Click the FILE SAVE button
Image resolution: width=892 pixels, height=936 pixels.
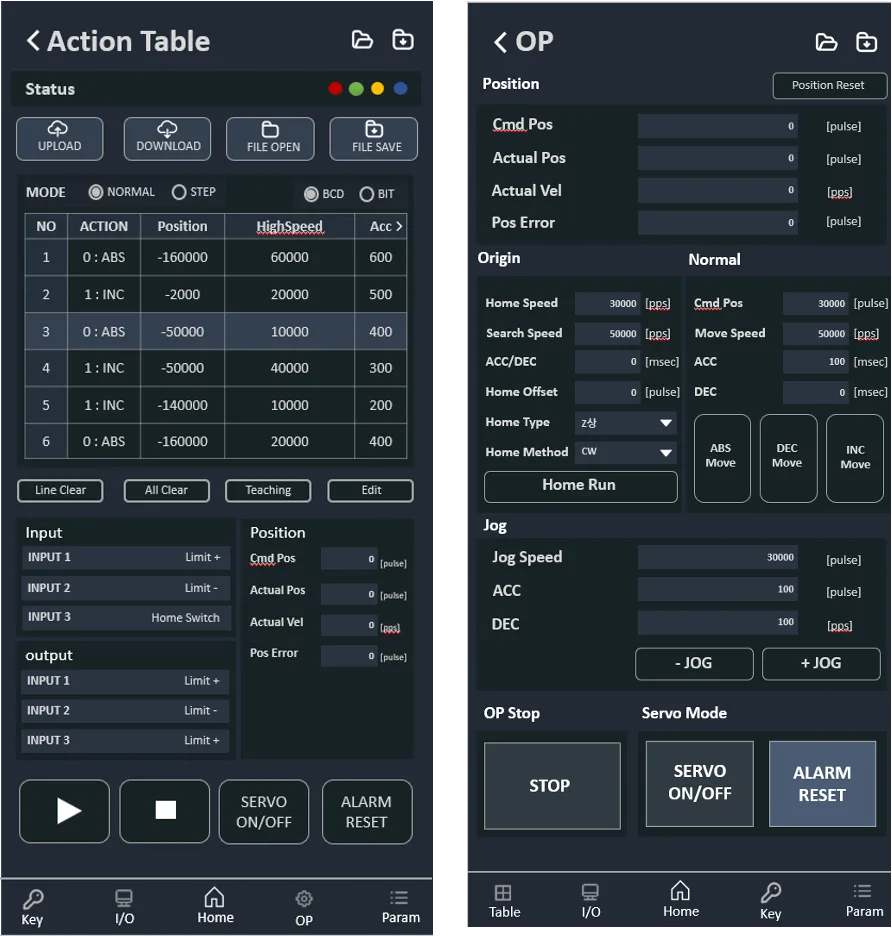point(374,139)
